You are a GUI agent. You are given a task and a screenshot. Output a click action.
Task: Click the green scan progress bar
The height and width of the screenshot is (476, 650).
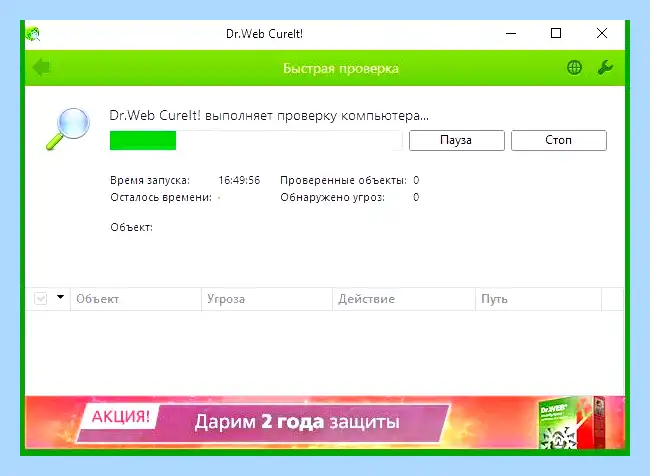point(256,140)
